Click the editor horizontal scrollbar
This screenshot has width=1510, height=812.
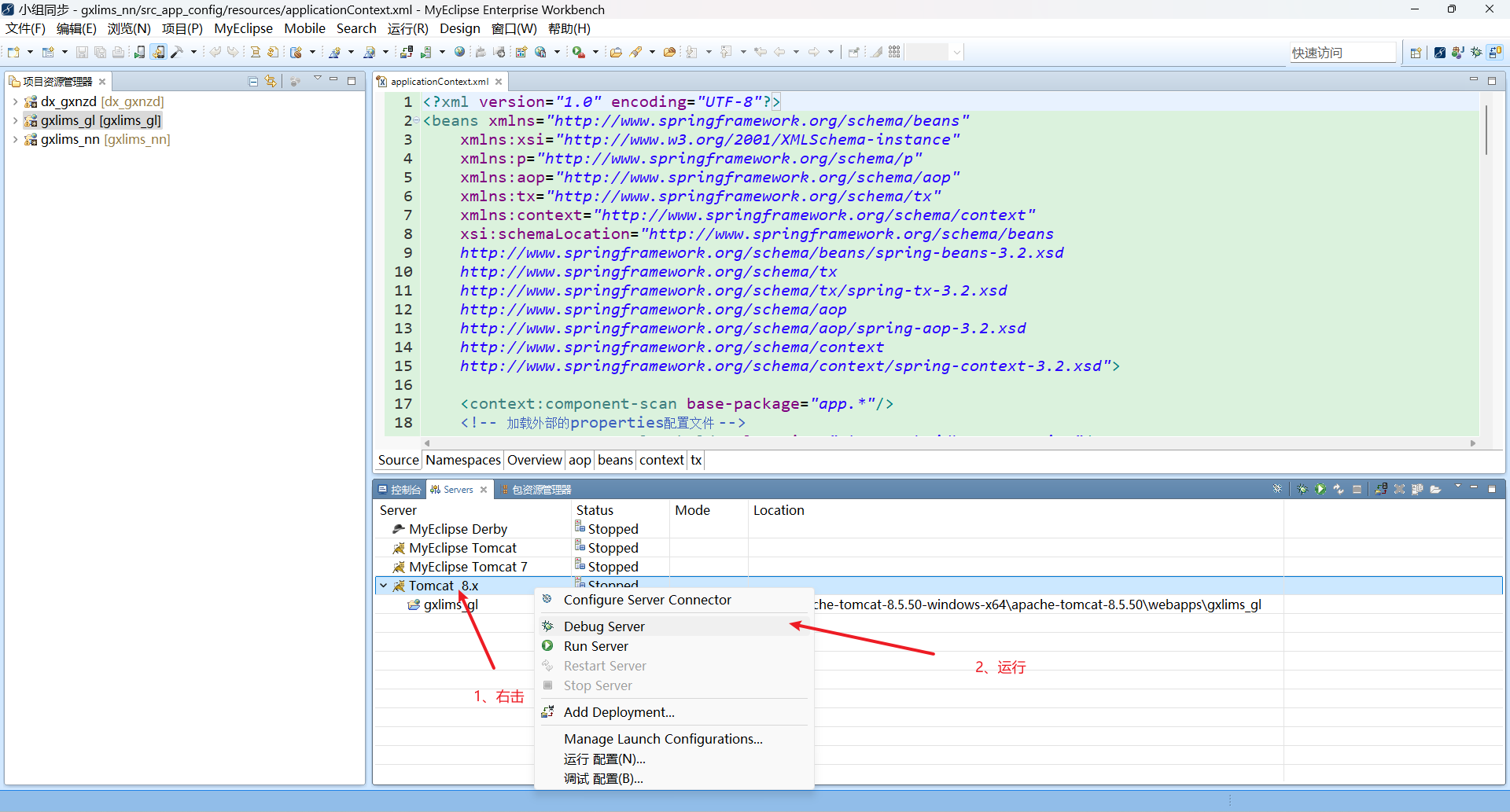949,443
